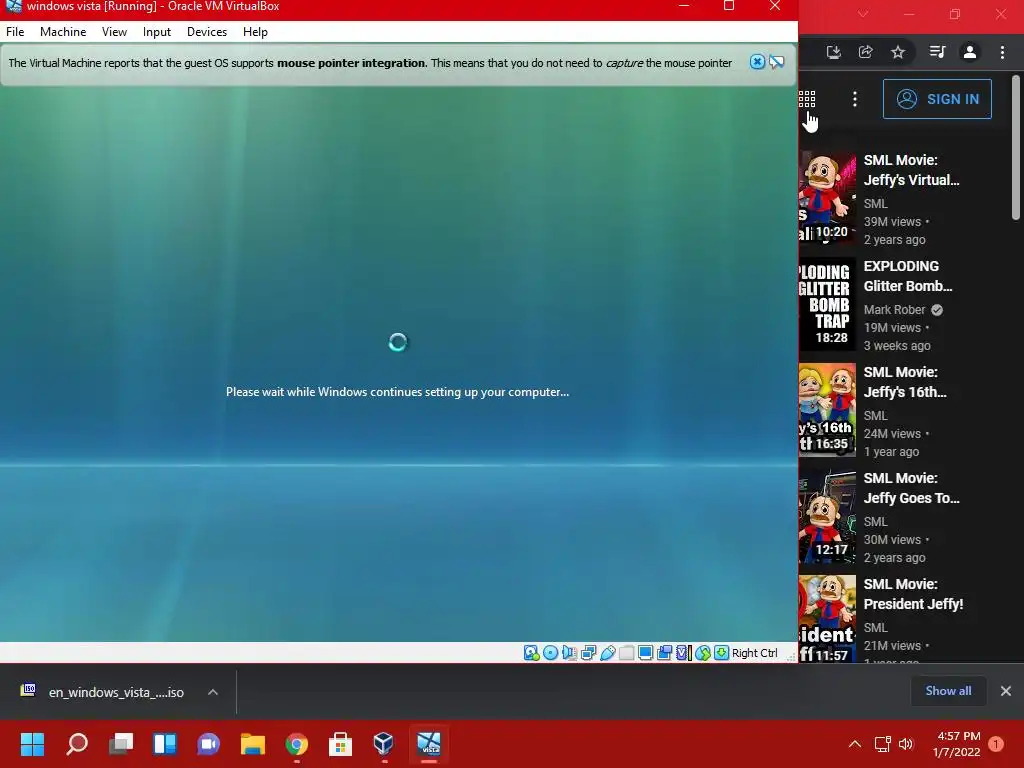Viewport: 1024px width, 768px height.
Task: Click the display status icon
Action: pyautogui.click(x=645, y=653)
